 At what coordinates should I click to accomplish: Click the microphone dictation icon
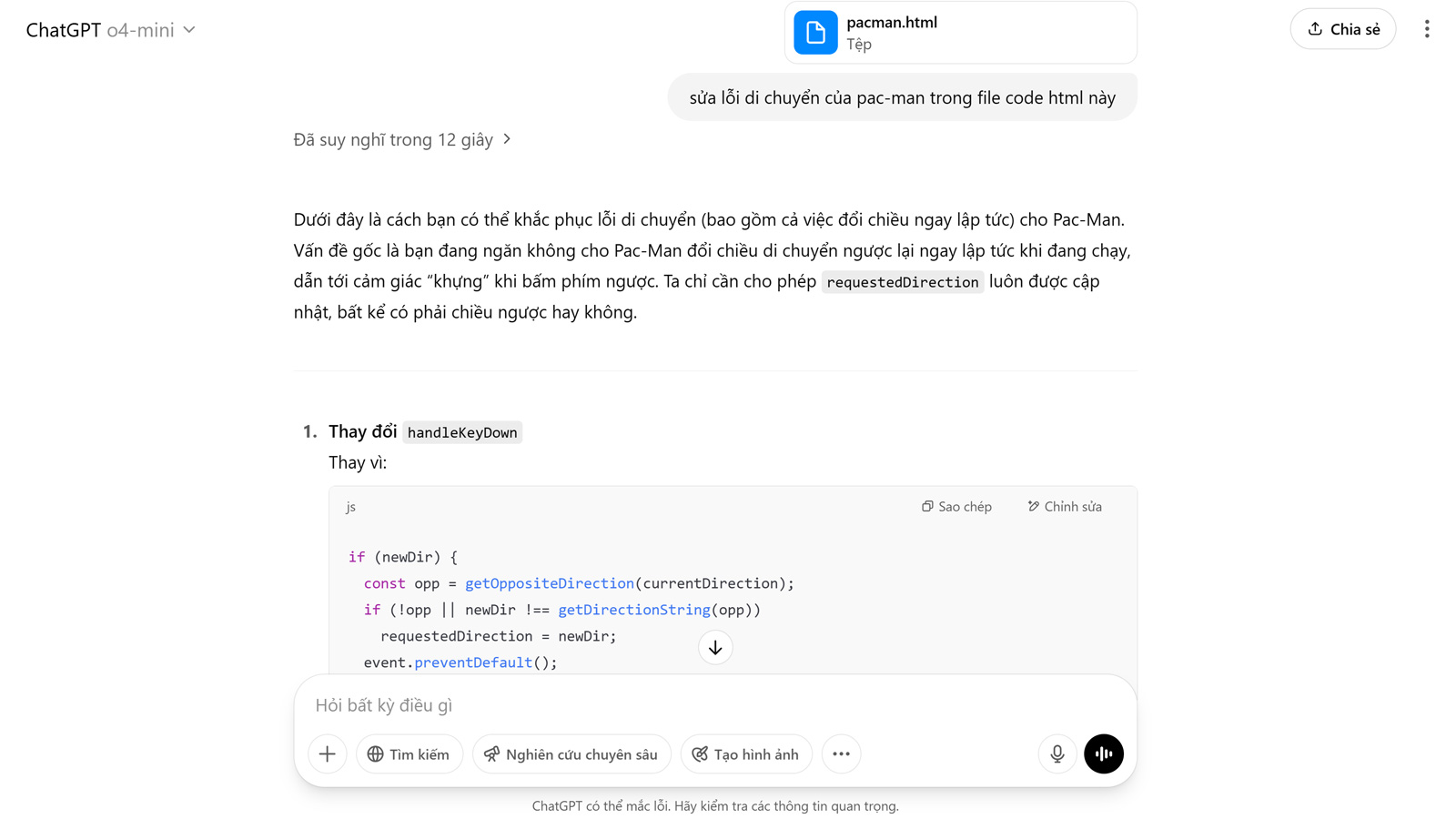tap(1057, 754)
